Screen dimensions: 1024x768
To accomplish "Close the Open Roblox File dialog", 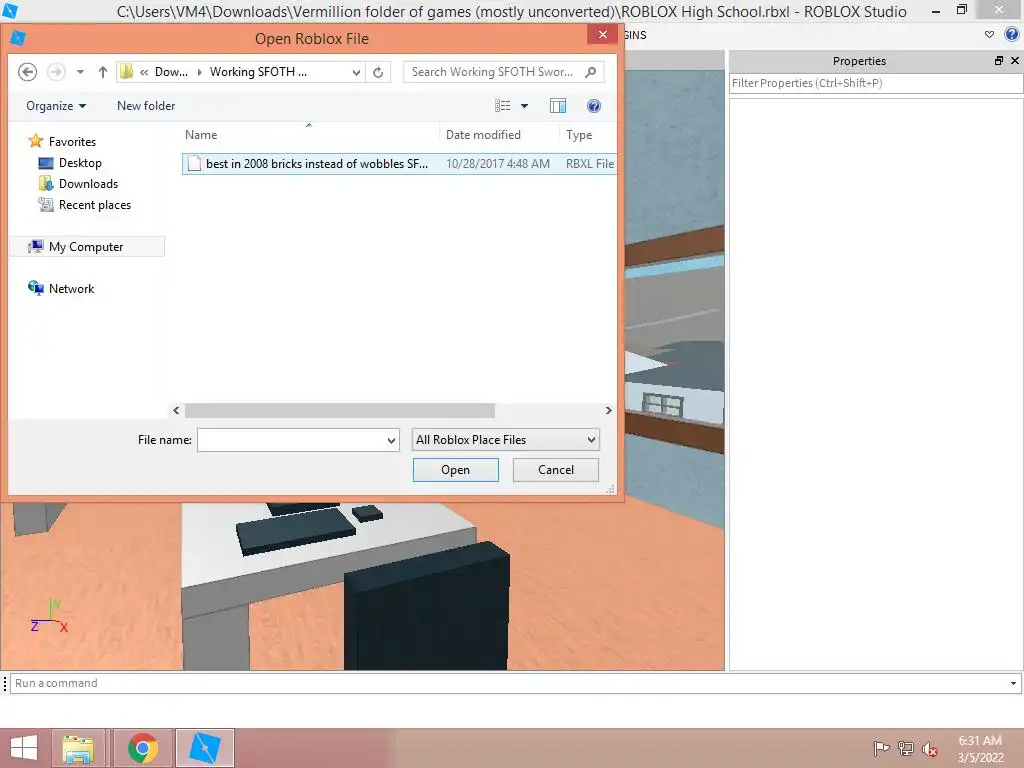I will (x=602, y=35).
